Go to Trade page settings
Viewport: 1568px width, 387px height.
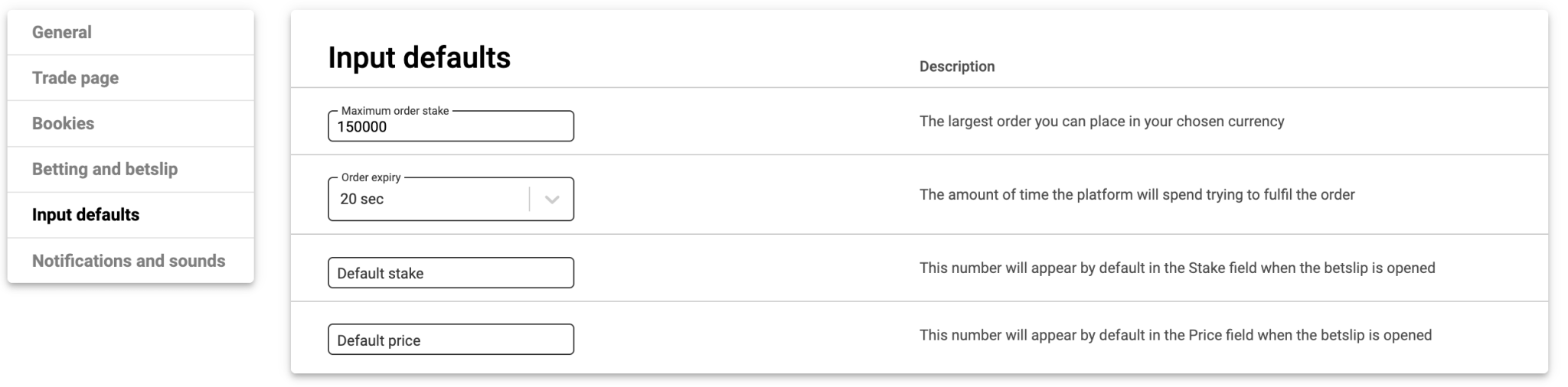[75, 78]
